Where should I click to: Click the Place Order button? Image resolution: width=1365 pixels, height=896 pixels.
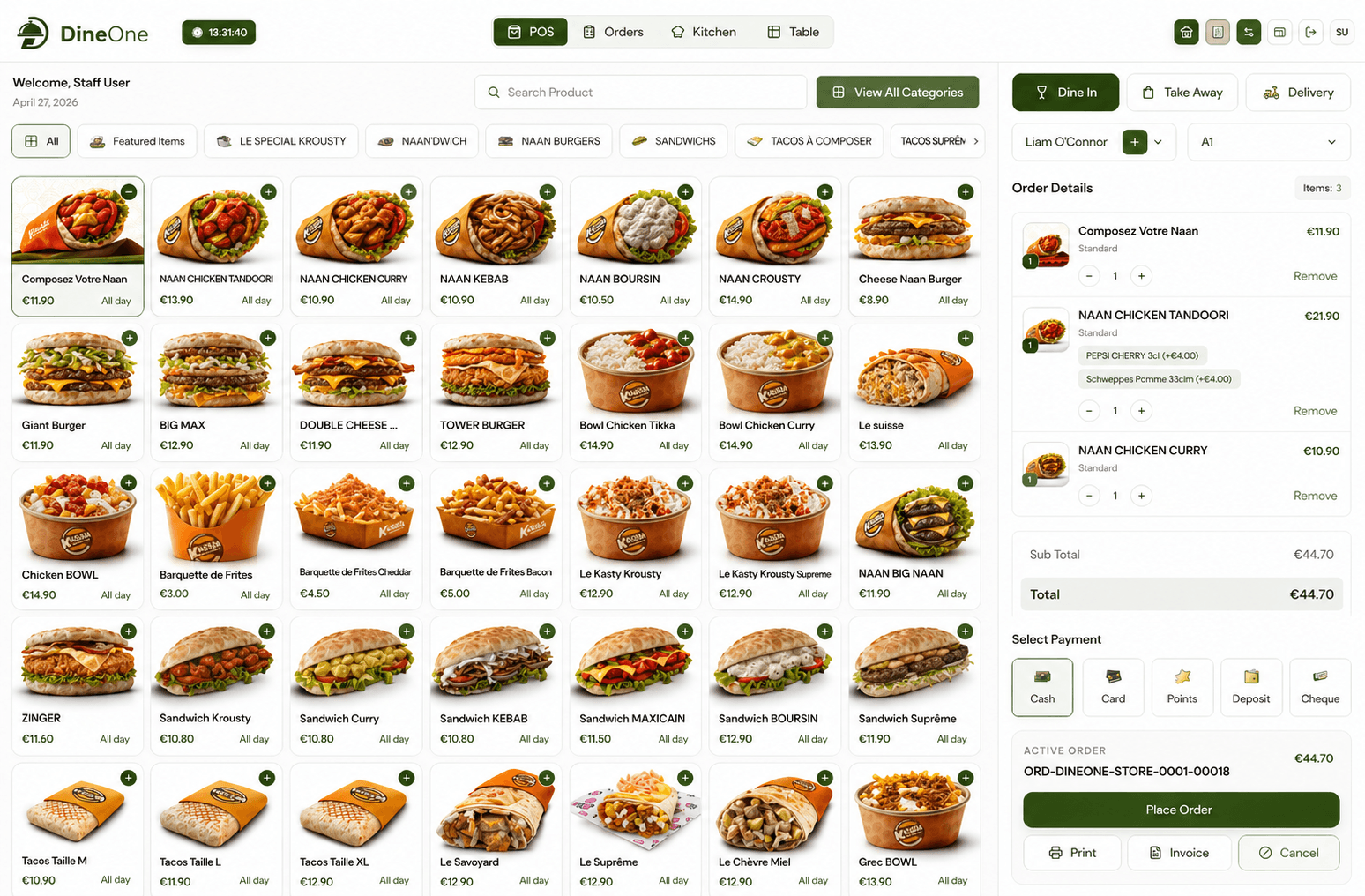point(1181,810)
